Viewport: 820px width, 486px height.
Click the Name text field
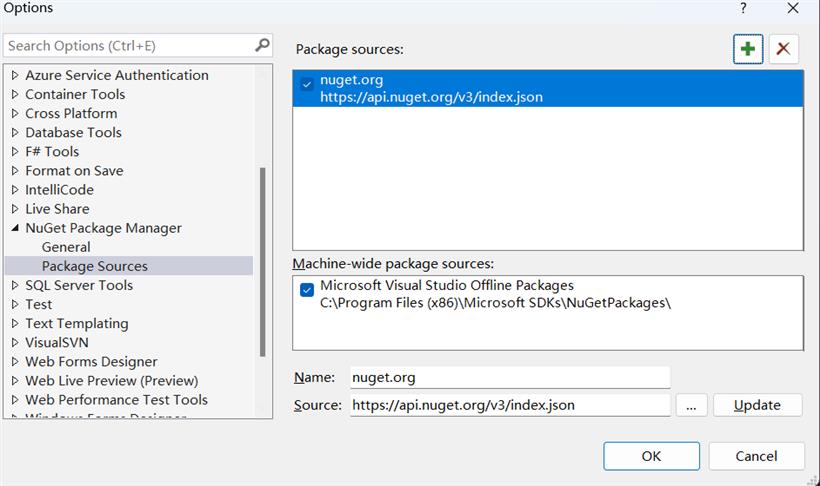(508, 378)
